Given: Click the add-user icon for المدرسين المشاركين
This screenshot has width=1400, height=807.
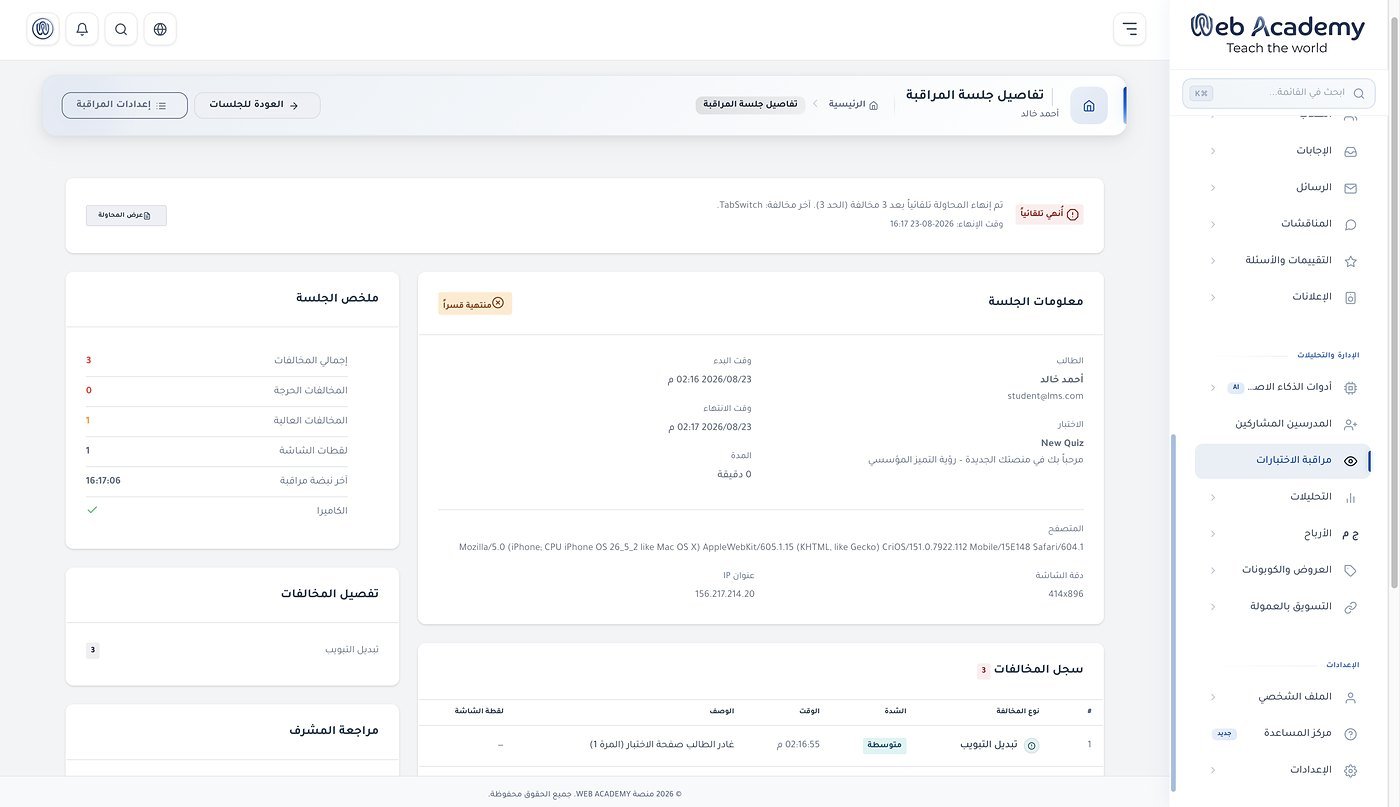Looking at the screenshot, I should coord(1350,424).
